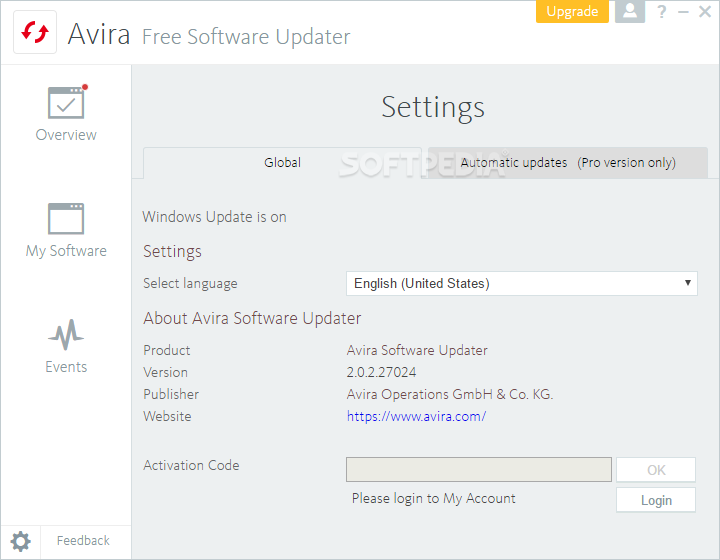Screen dimensions: 720x560
Task: Select the Overview label in sidebar
Action: (x=66, y=135)
